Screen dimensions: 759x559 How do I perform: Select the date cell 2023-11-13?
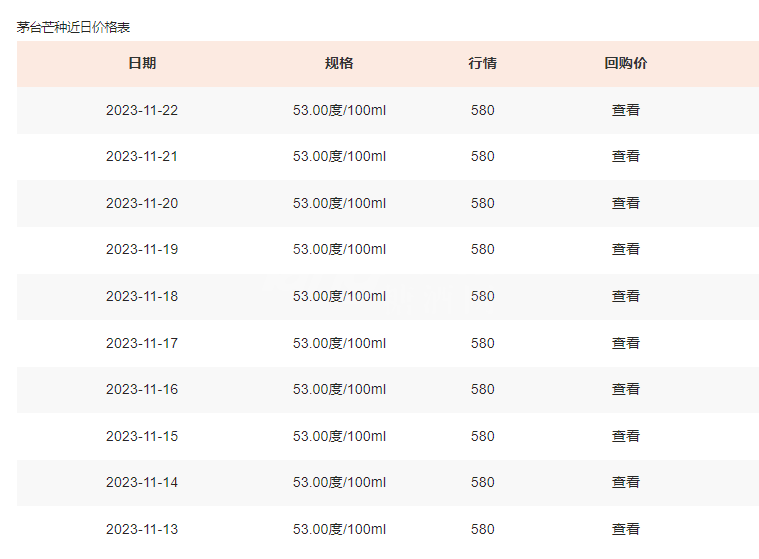[142, 529]
